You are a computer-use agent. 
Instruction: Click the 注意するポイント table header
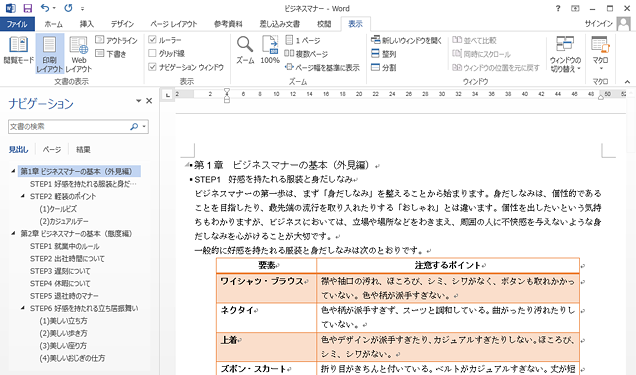pos(448,266)
